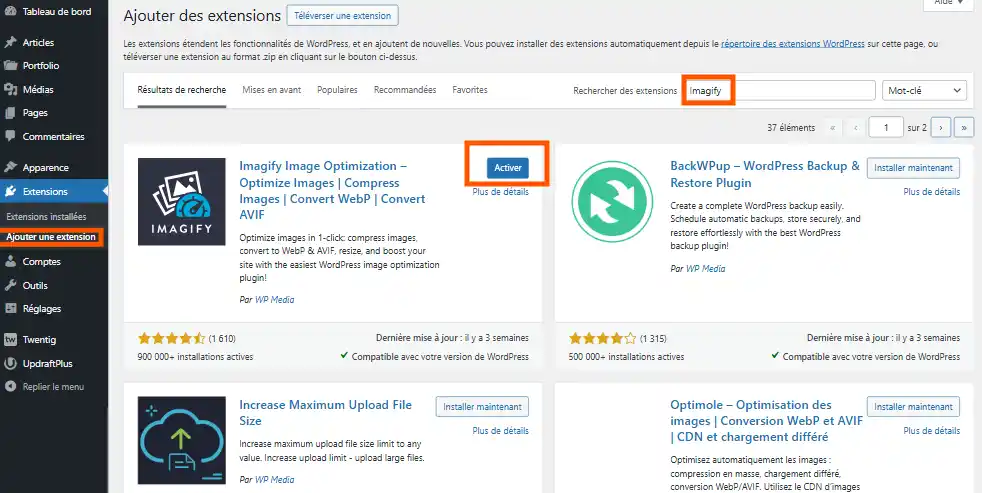Open Increase Maximum Upload File Size title
This screenshot has width=982, height=493.
tap(325, 413)
